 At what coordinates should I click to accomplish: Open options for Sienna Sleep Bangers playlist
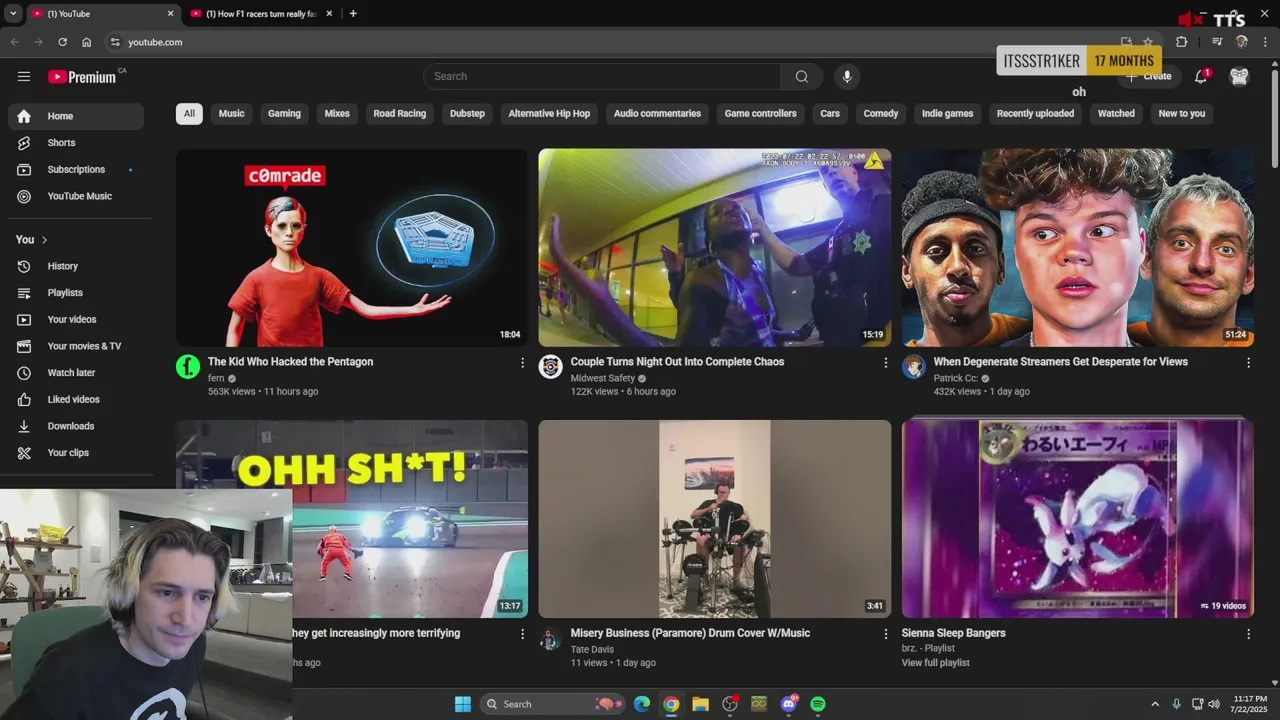[1248, 634]
